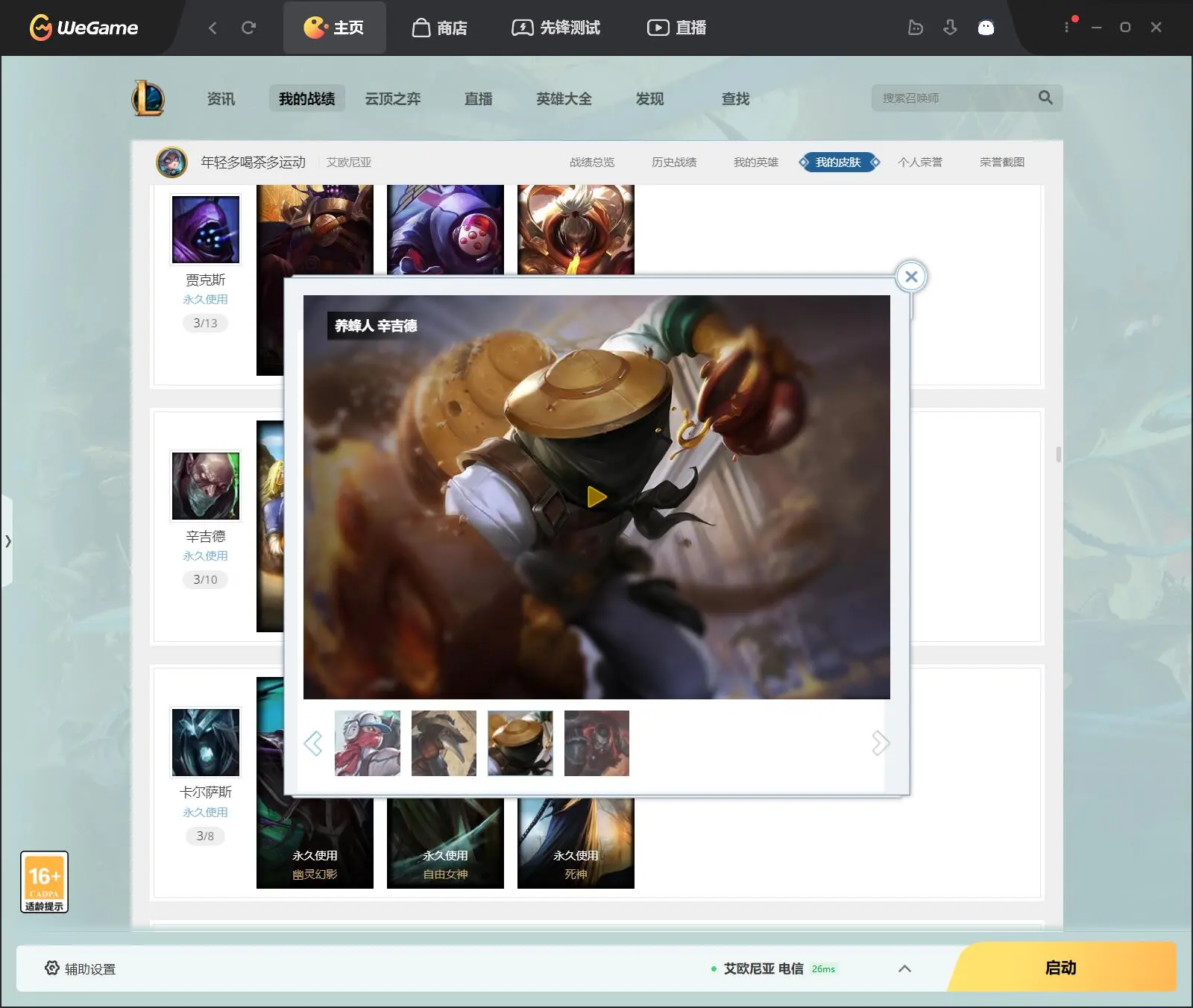Open the 先锋测试 tab
The width and height of the screenshot is (1193, 1008).
pos(556,28)
